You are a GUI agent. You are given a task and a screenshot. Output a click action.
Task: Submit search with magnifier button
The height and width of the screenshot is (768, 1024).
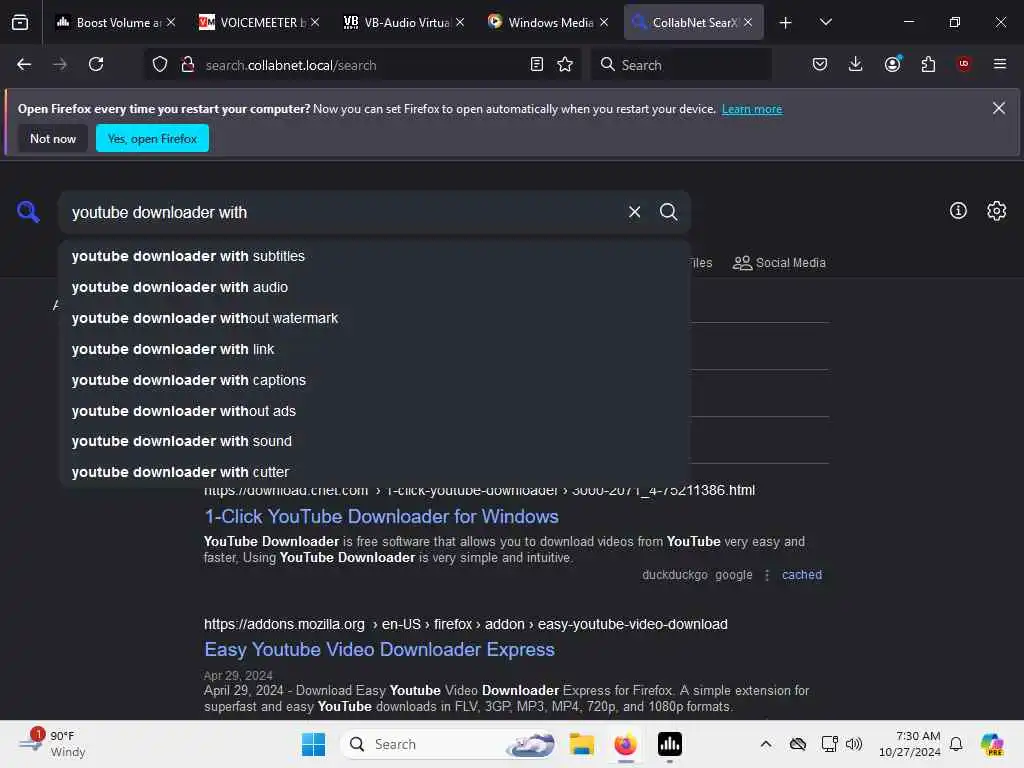(668, 212)
